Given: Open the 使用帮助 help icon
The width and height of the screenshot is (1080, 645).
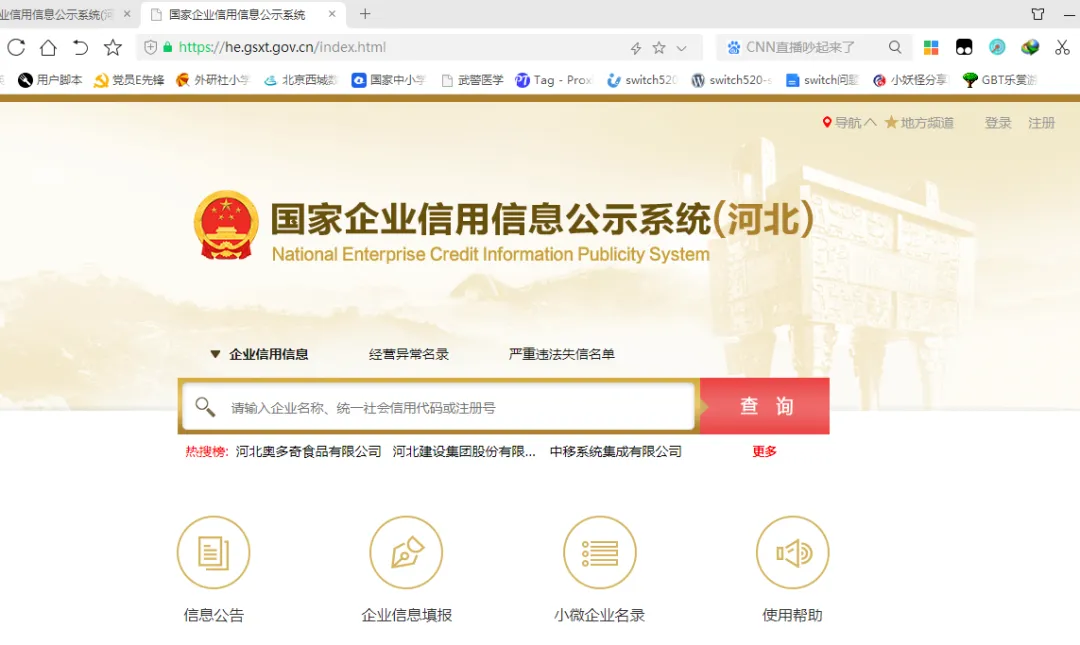Looking at the screenshot, I should click(x=793, y=552).
